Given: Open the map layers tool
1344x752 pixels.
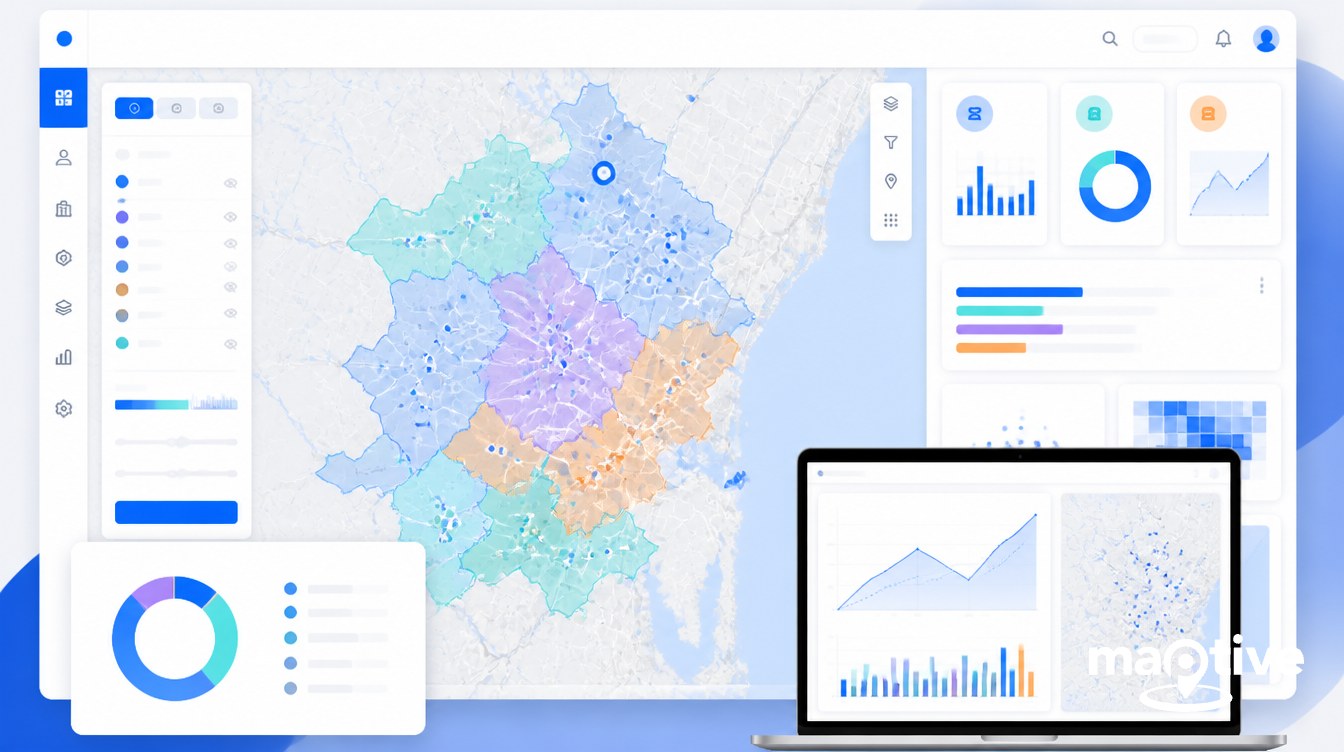Looking at the screenshot, I should (891, 104).
